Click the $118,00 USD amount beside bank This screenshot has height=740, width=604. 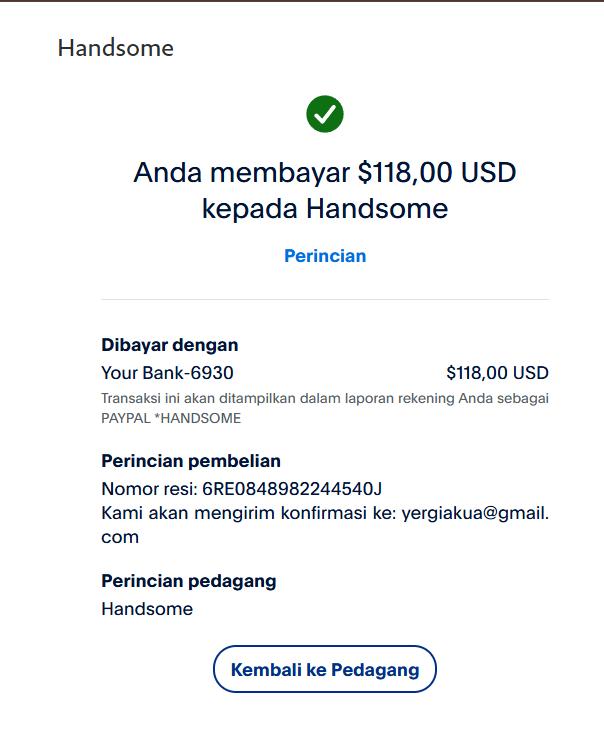point(497,373)
